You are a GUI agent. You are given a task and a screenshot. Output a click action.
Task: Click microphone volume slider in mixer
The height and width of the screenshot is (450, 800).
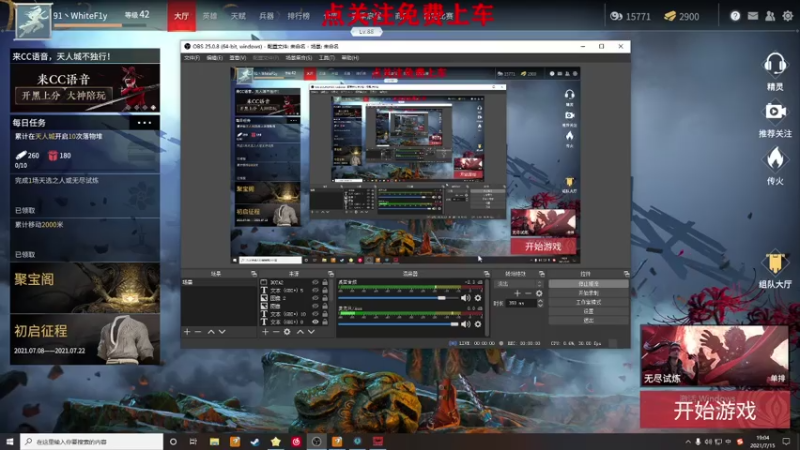tap(398, 324)
